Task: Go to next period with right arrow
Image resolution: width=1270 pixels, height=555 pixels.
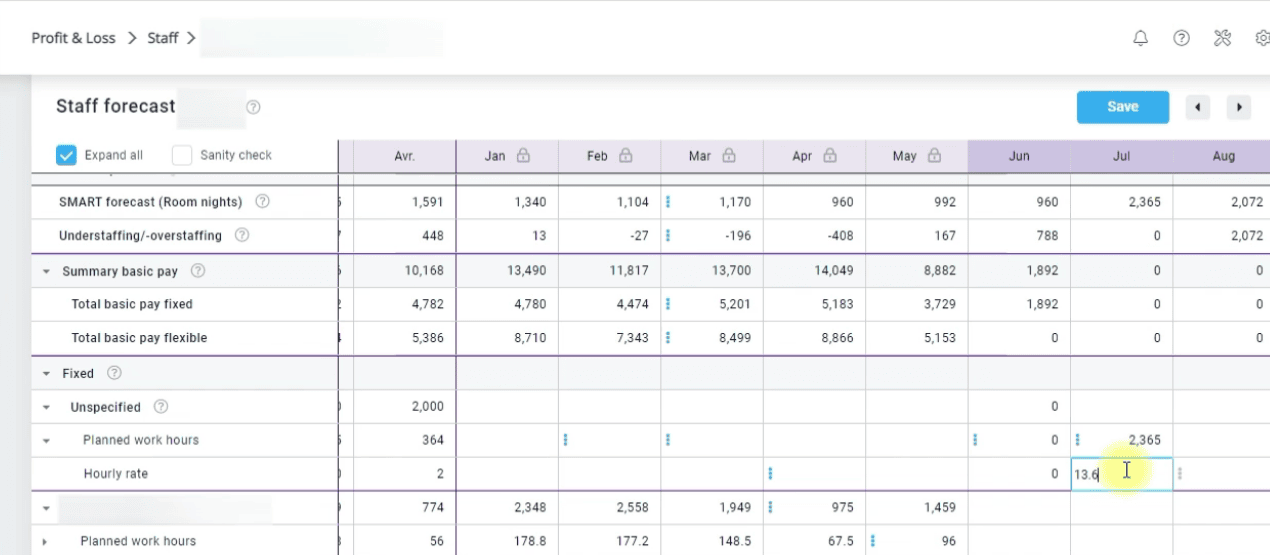Action: [1238, 107]
